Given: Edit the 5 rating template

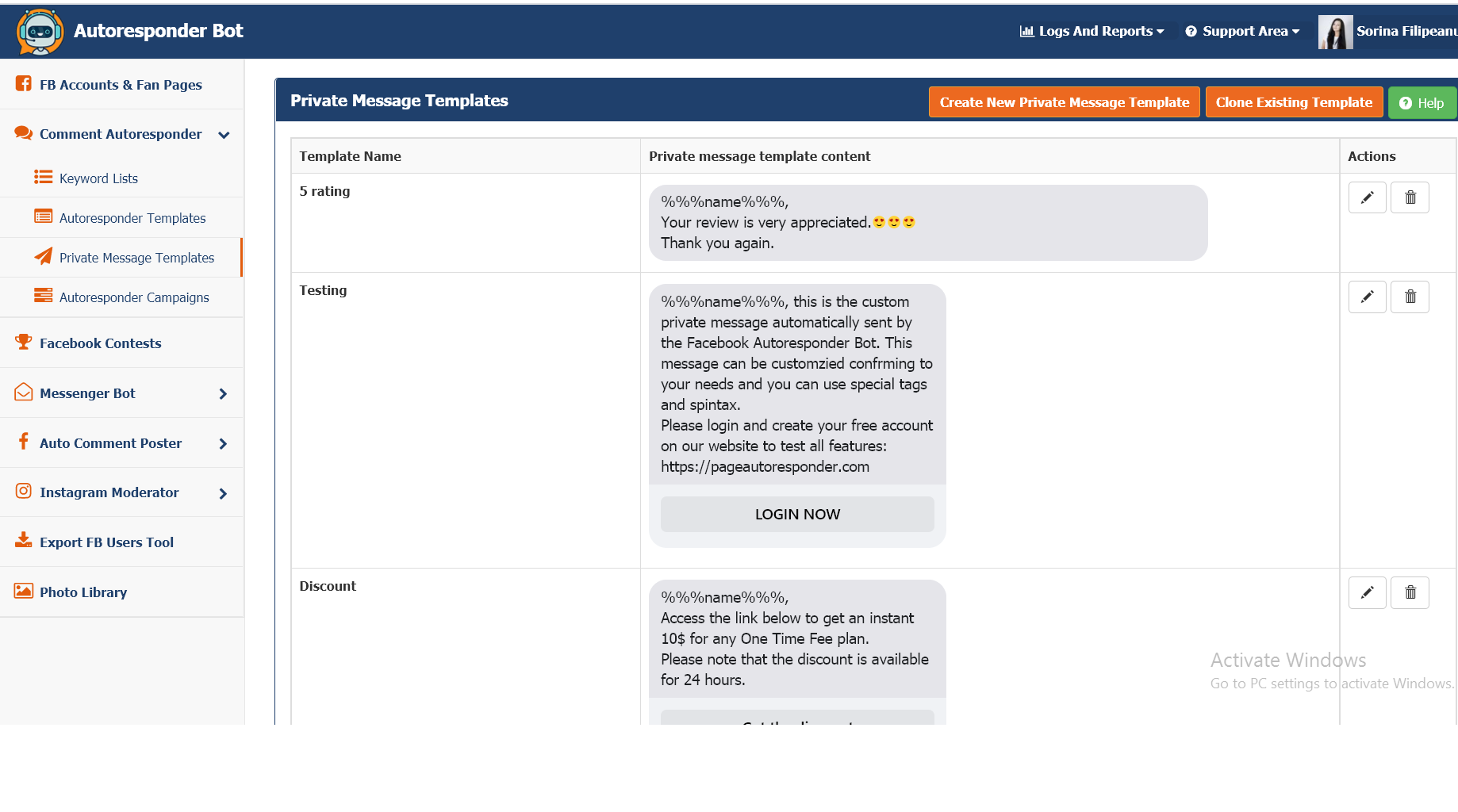Looking at the screenshot, I should point(1367,197).
